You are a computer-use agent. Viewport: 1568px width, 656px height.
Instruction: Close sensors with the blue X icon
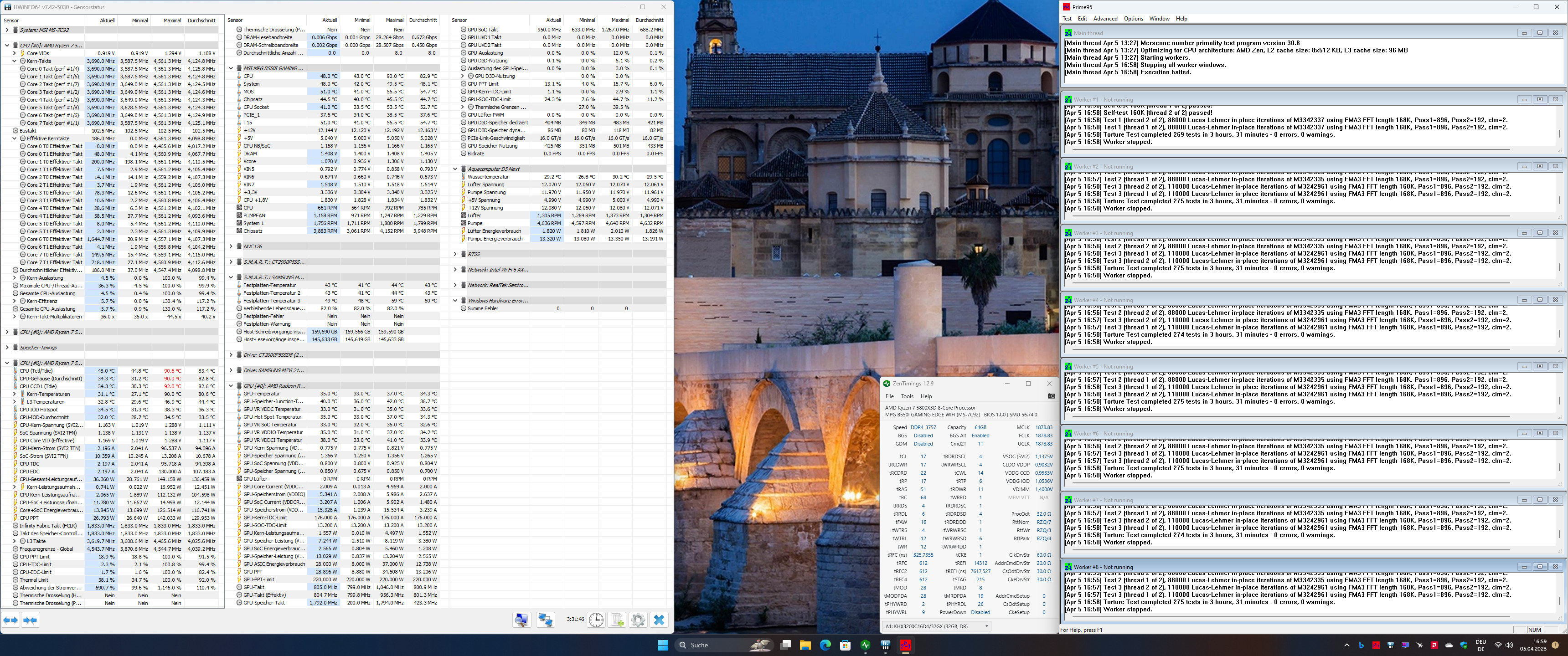[x=659, y=620]
